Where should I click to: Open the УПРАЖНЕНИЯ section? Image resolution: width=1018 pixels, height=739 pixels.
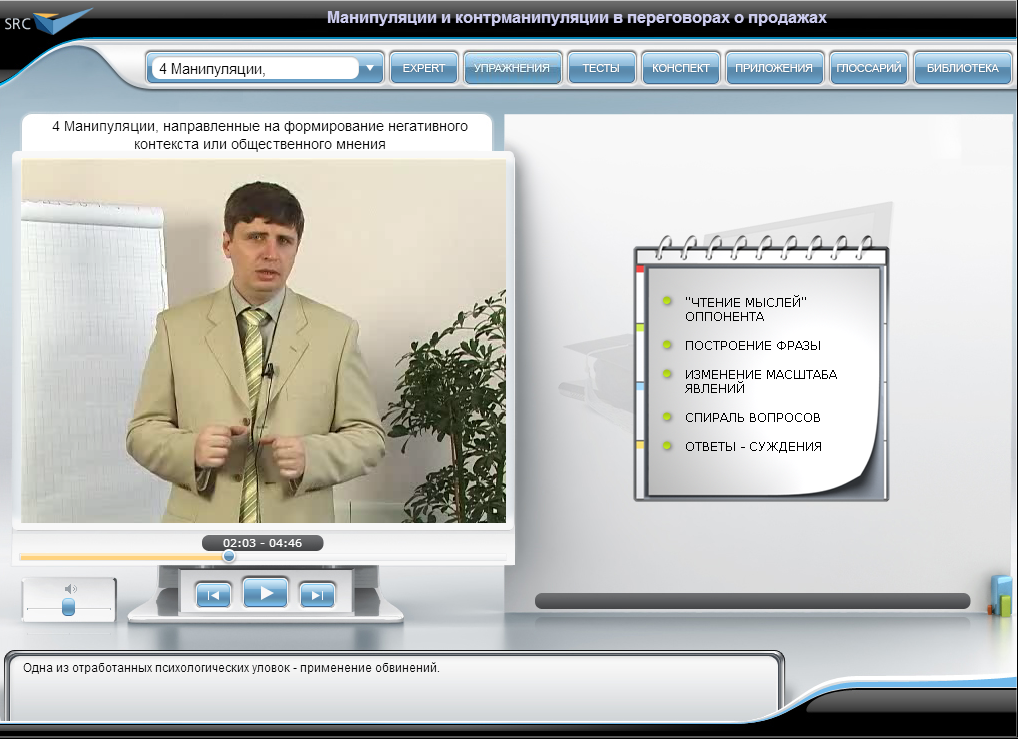click(512, 69)
